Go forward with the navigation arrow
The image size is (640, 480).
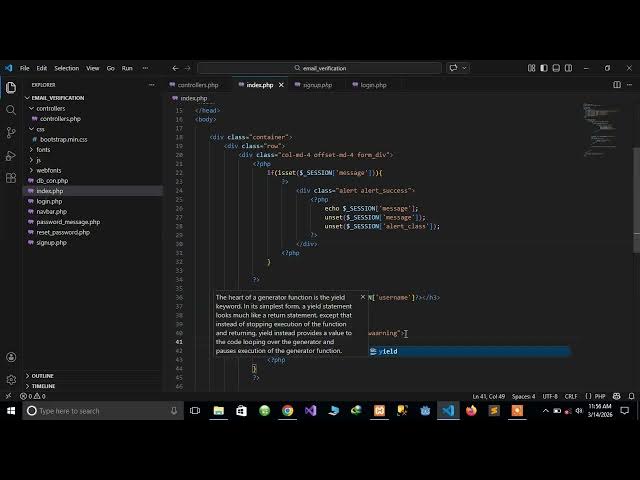187,68
